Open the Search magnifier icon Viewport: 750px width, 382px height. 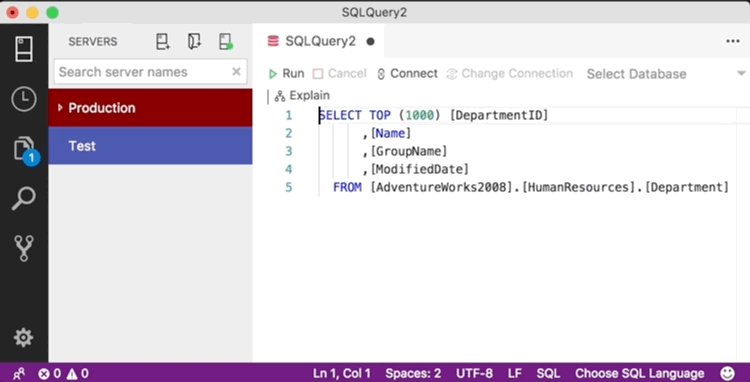pos(24,198)
